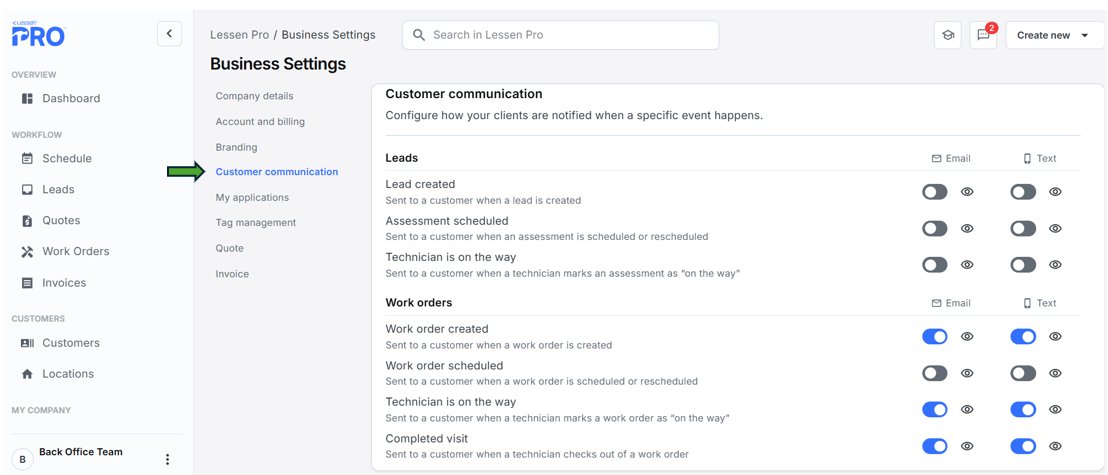This screenshot has height=475, width=1108.
Task: Select Tag management settings tab
Action: point(256,223)
